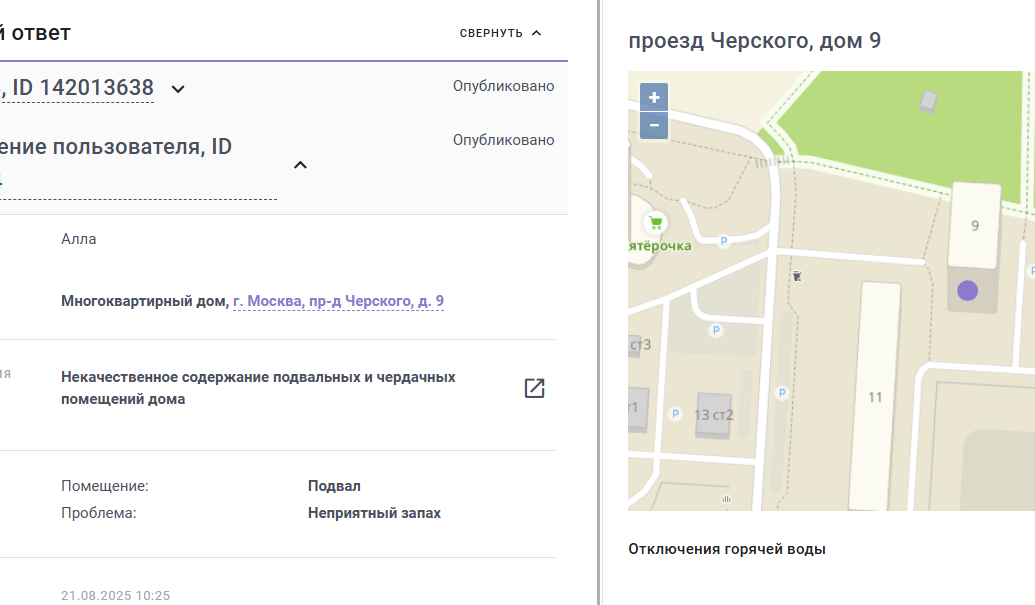Select building 9 on the map
1035x605 pixels.
pyautogui.click(x=976, y=226)
